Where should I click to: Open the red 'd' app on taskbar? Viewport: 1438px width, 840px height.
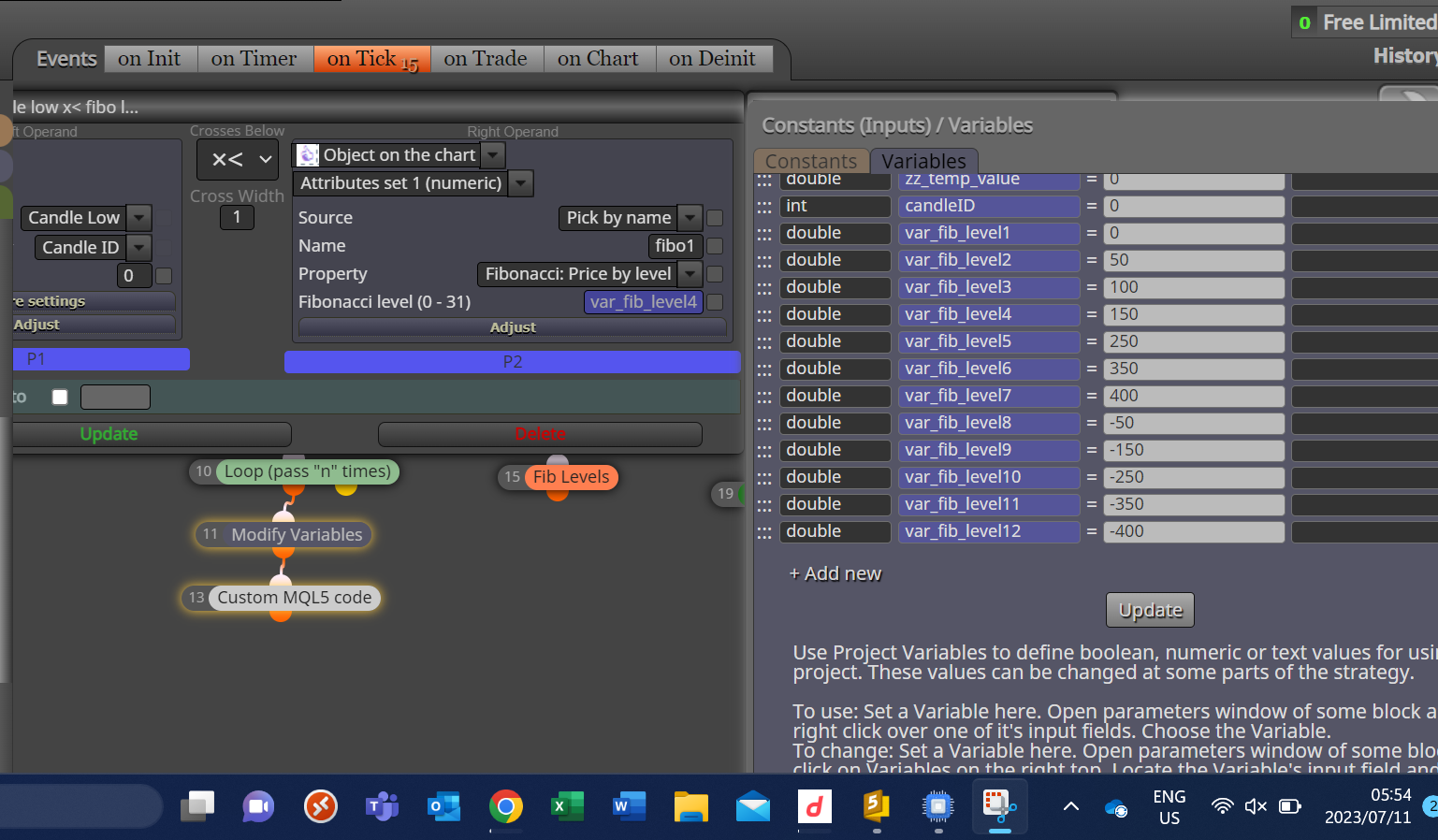(x=814, y=806)
